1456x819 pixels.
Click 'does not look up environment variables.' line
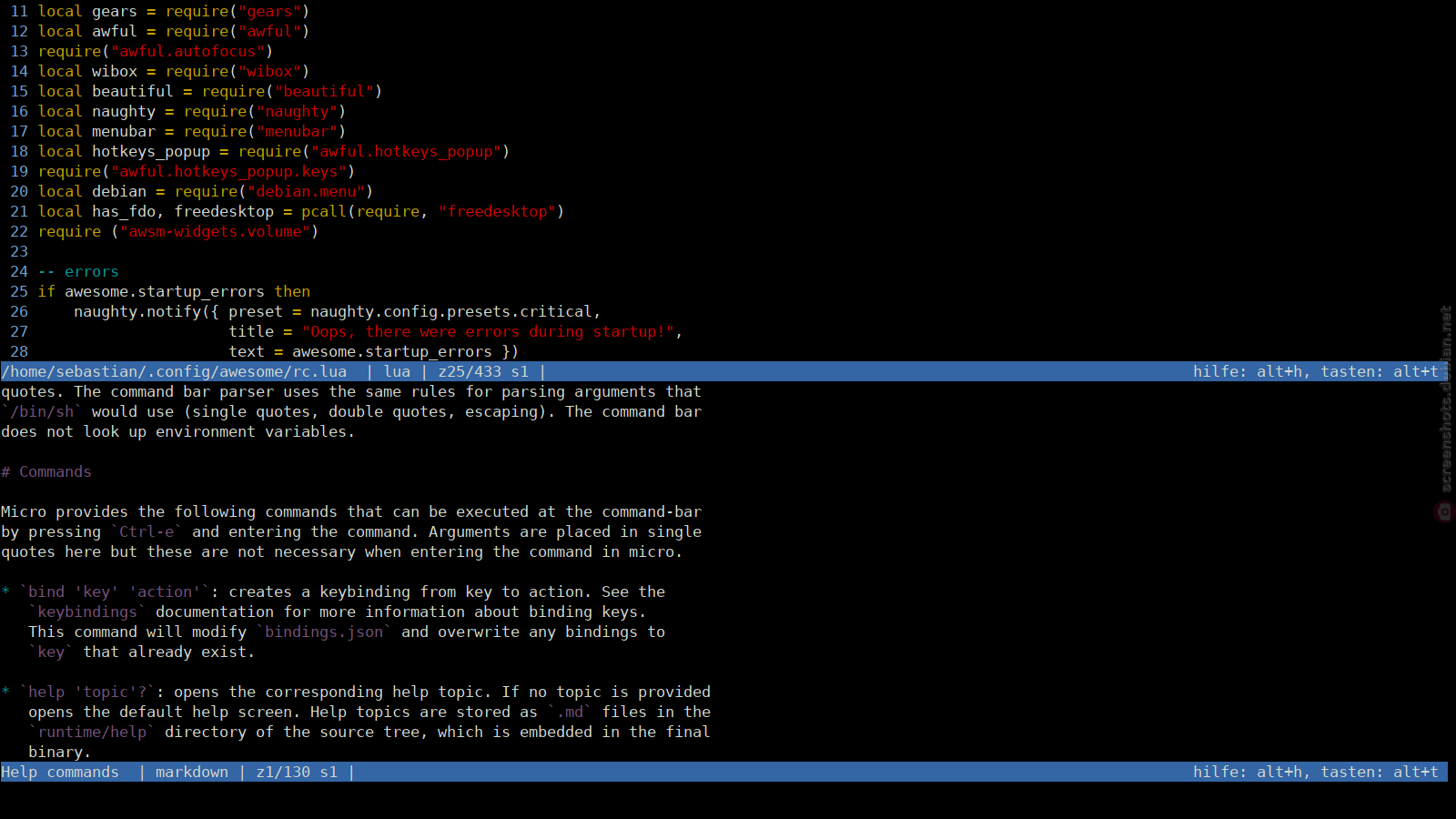178,431
